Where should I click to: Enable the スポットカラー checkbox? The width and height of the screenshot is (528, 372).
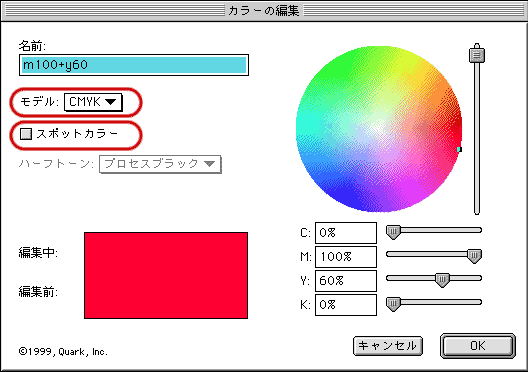(26, 134)
